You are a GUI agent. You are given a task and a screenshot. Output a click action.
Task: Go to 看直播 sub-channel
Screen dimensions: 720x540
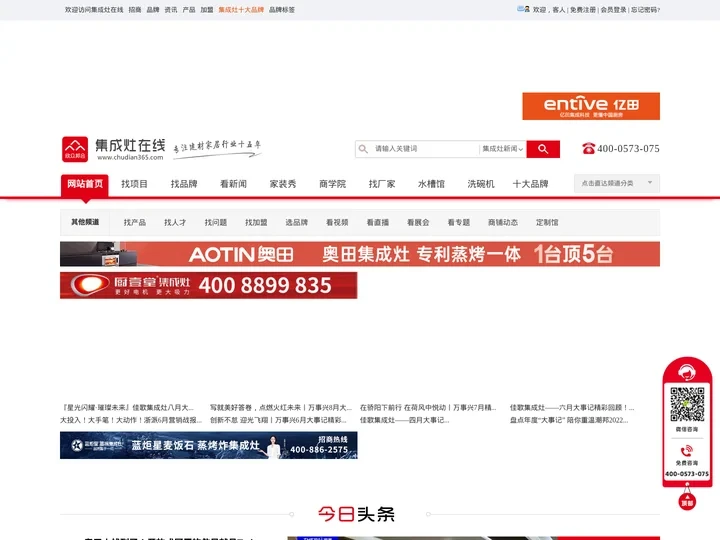[x=377, y=222]
